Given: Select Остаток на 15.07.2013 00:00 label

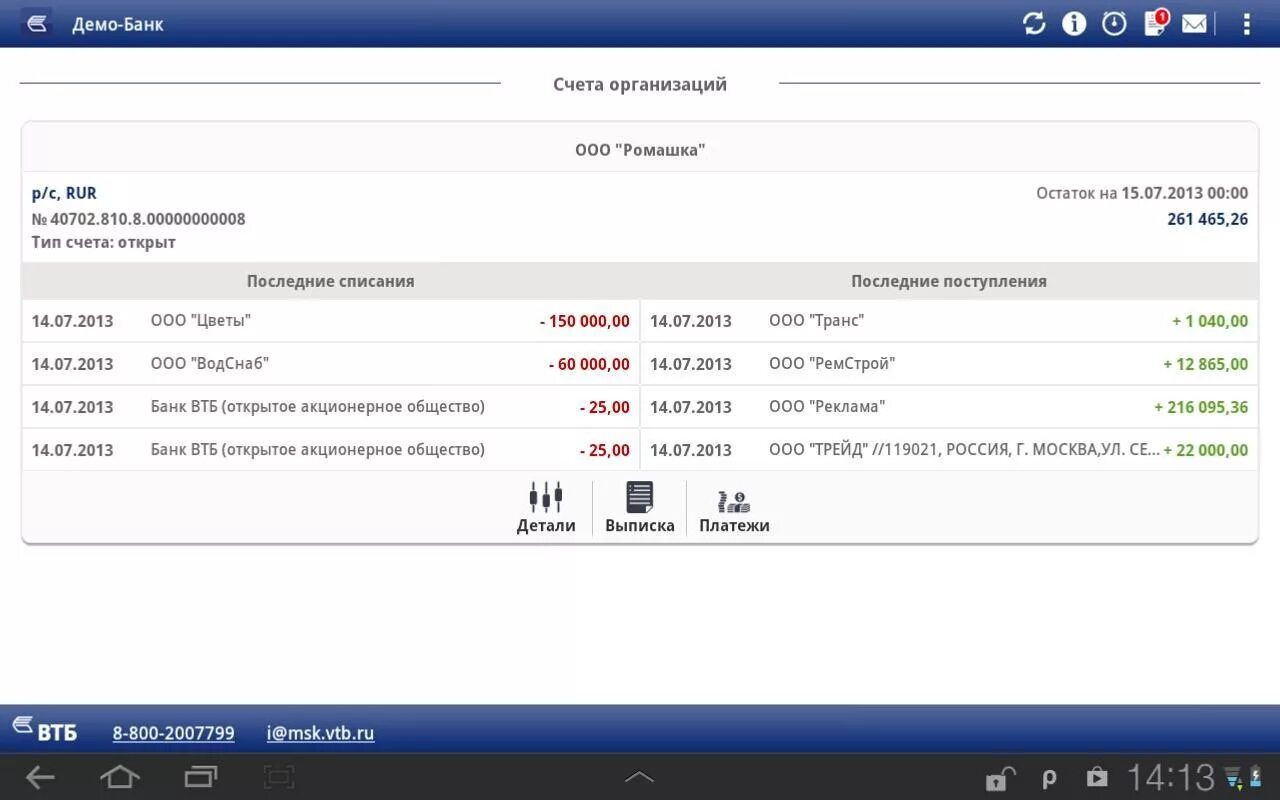Looking at the screenshot, I should [1142, 193].
